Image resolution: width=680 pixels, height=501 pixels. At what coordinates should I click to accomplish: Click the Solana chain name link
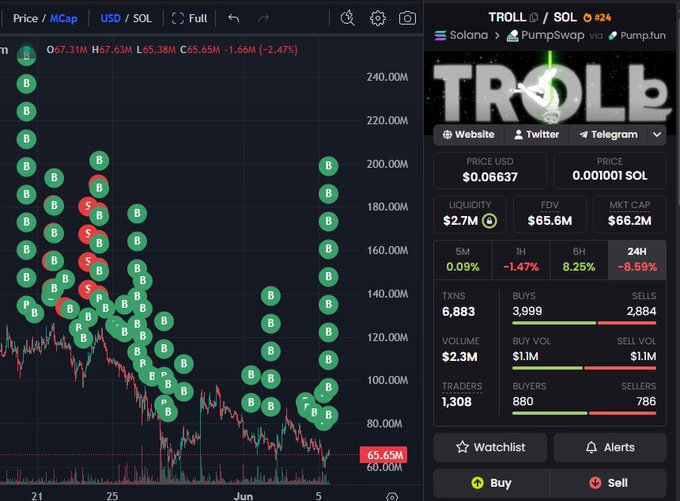469,35
